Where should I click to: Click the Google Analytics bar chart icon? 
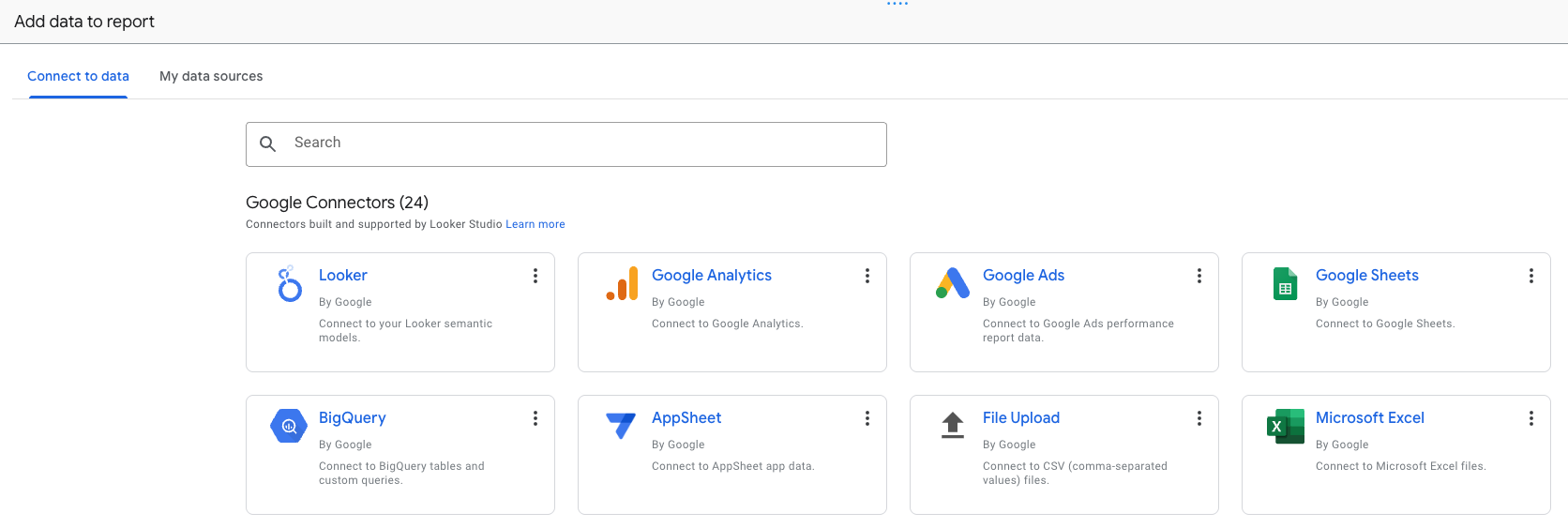coord(622,283)
